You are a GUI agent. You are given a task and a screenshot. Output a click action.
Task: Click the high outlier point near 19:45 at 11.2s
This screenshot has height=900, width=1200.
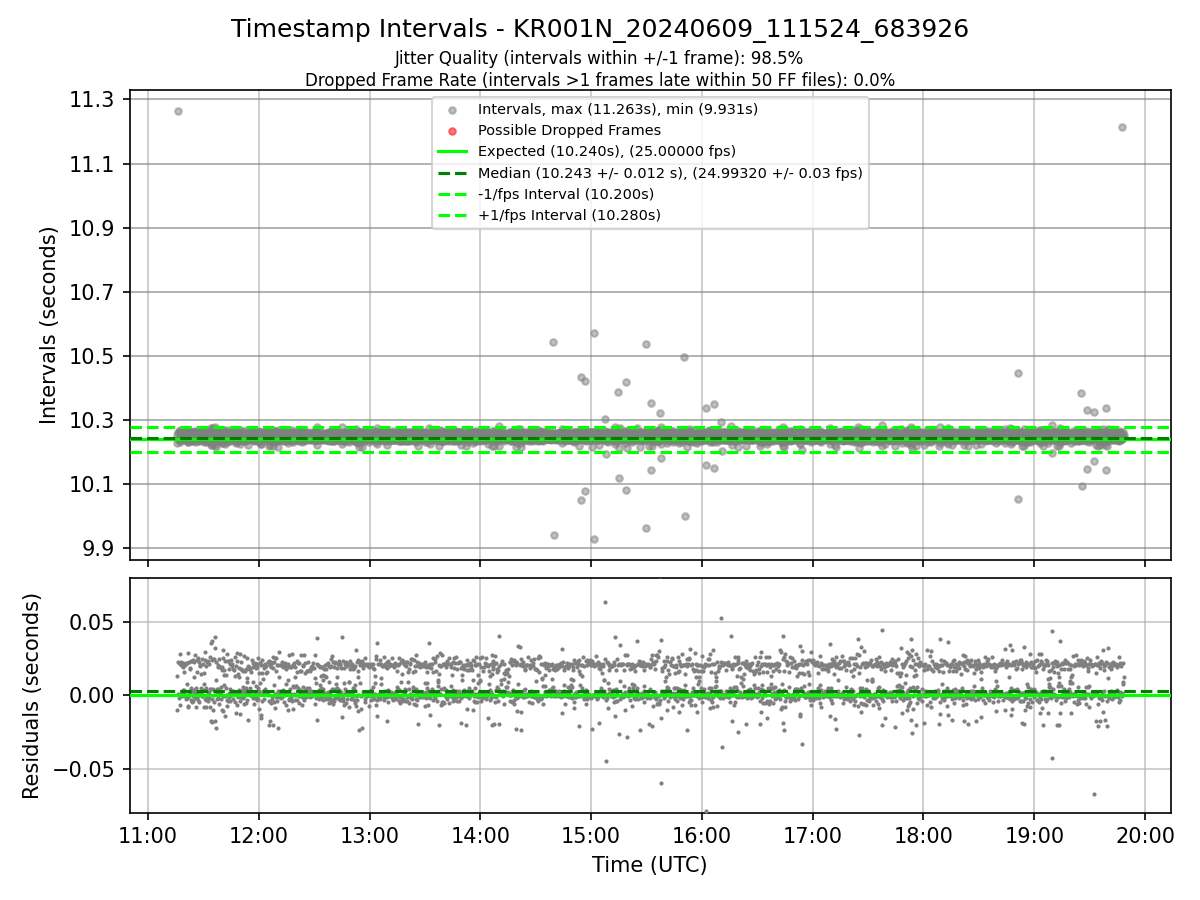point(1122,127)
